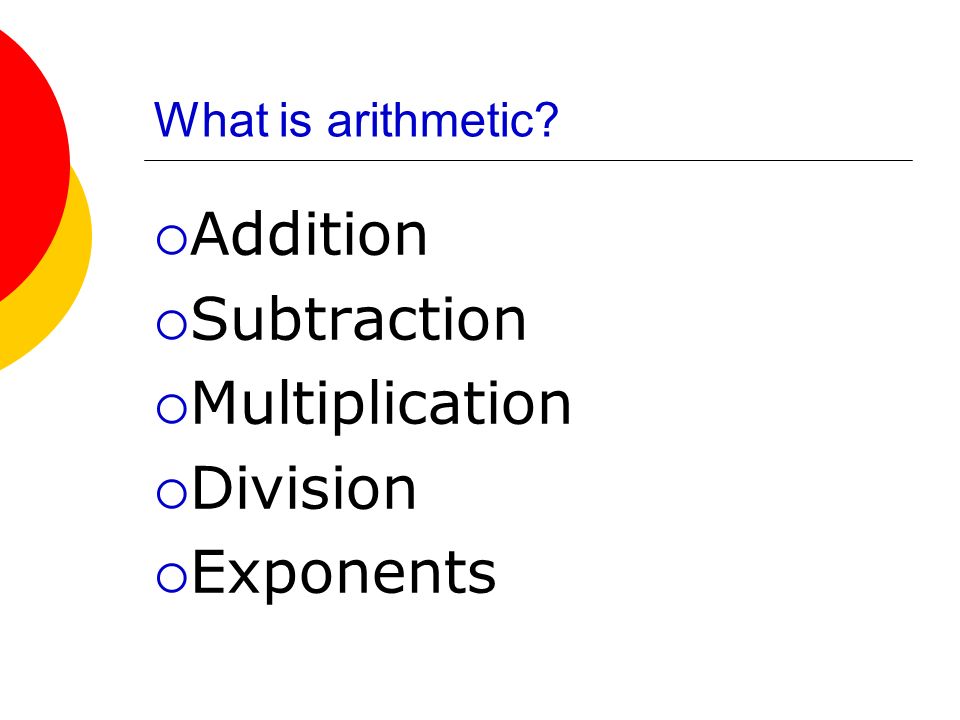Click the Multiplication text
Image resolution: width=960 pixels, height=720 pixels.
pyautogui.click(x=381, y=404)
